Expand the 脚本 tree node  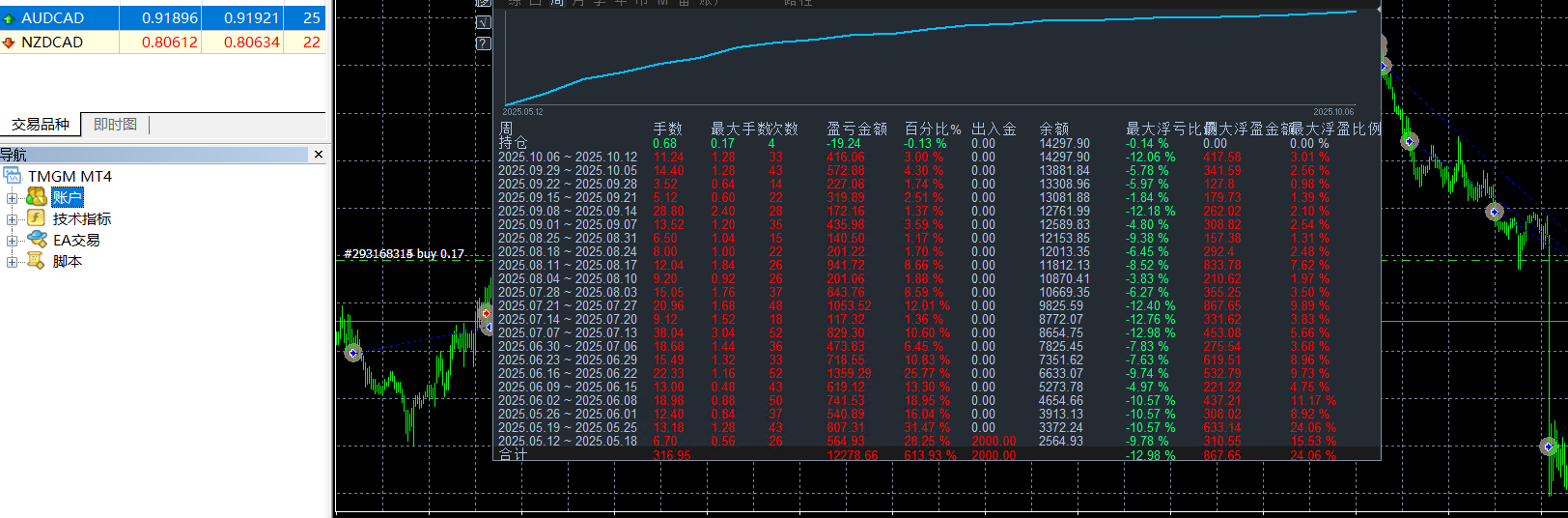[12, 262]
